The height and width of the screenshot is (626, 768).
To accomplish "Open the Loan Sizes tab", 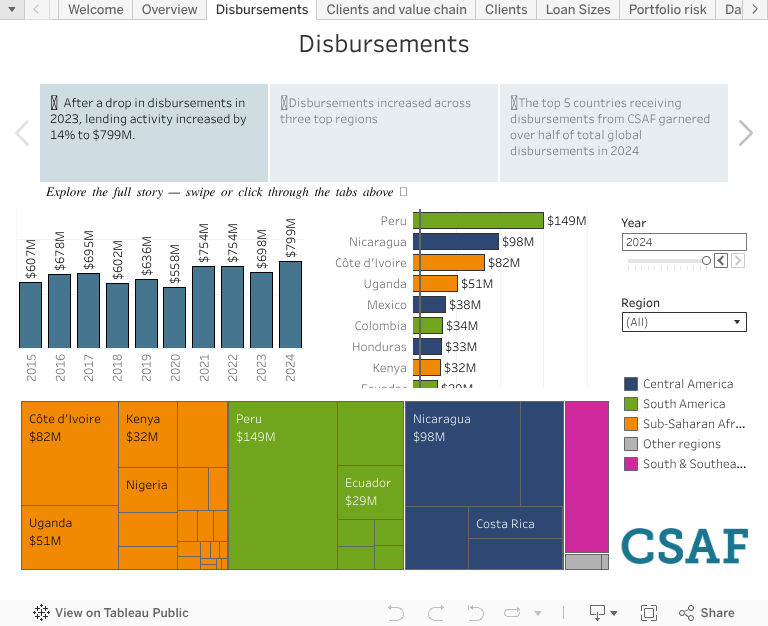I will point(577,10).
